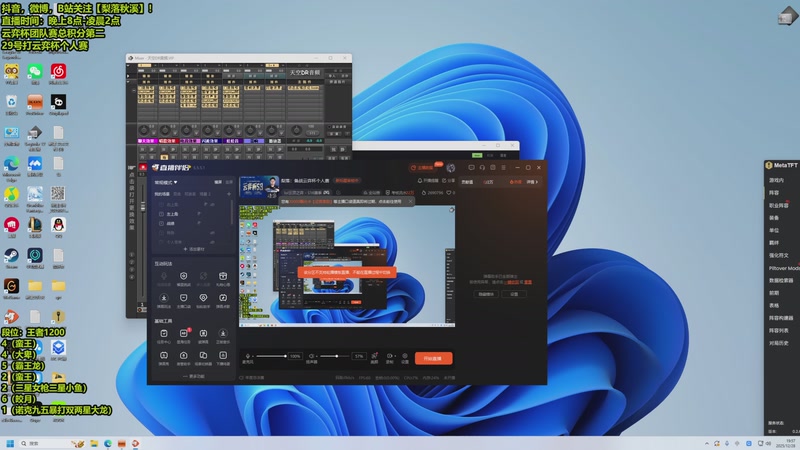Open the QQ penguin desktop icon

pyautogui.click(x=58, y=227)
